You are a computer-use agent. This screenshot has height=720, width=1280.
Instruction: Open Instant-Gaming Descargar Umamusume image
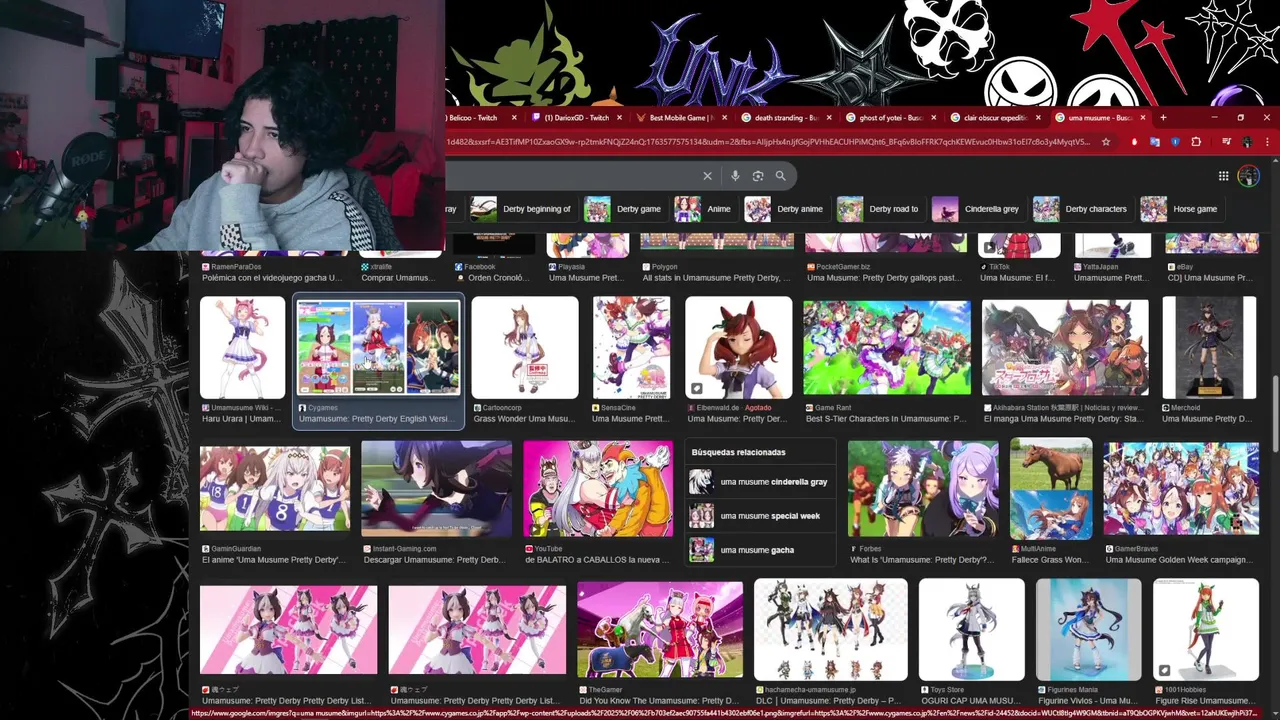[x=436, y=489]
